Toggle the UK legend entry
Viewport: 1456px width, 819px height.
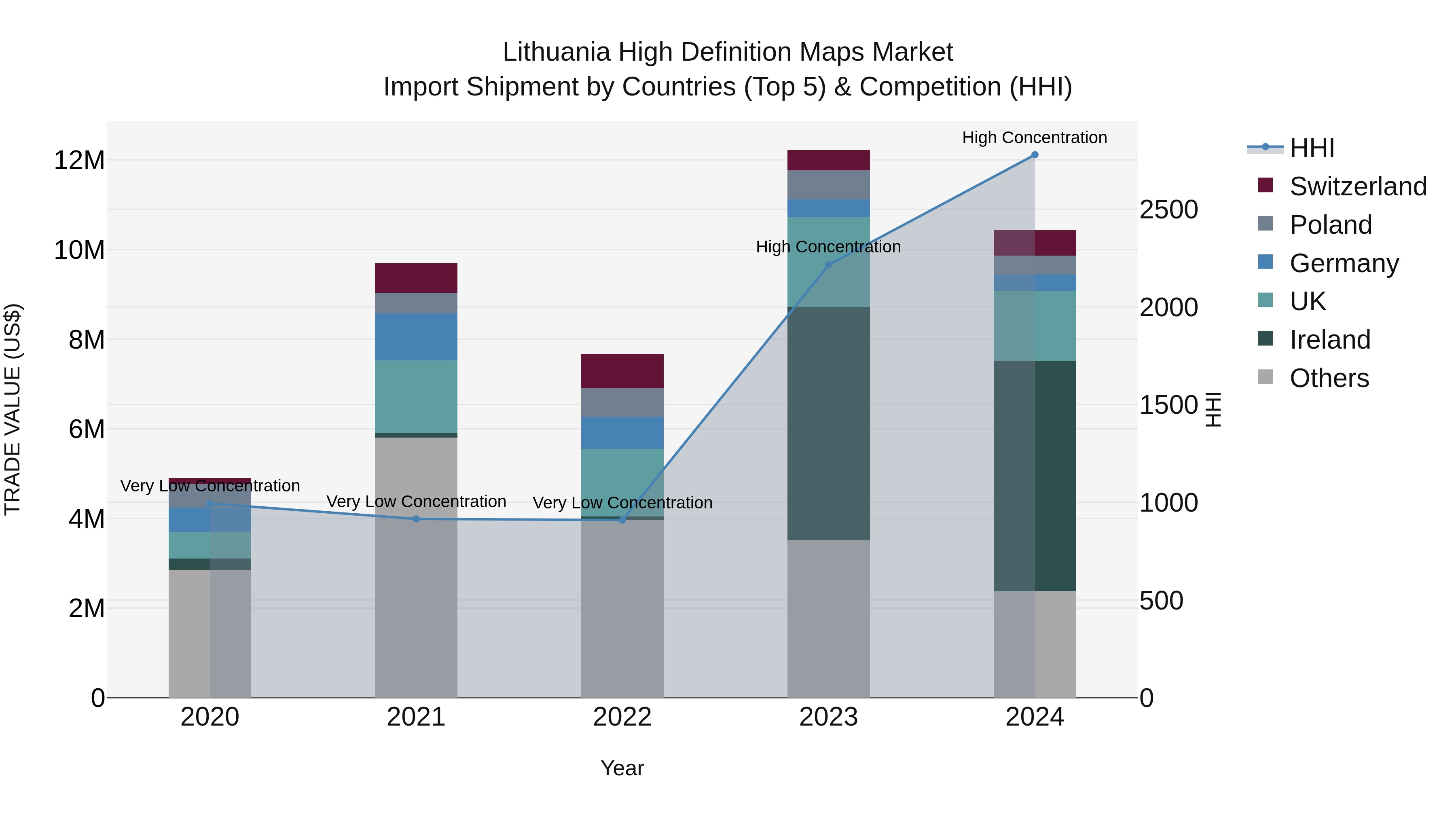1292,301
